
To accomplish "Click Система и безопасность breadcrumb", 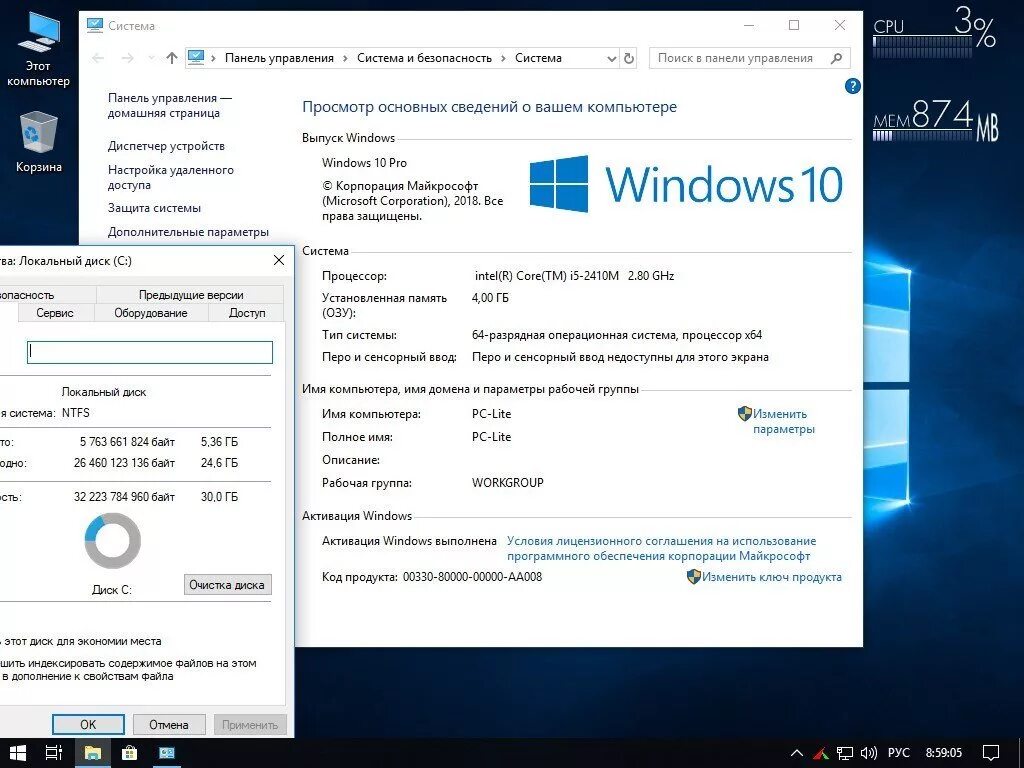I will 424,58.
